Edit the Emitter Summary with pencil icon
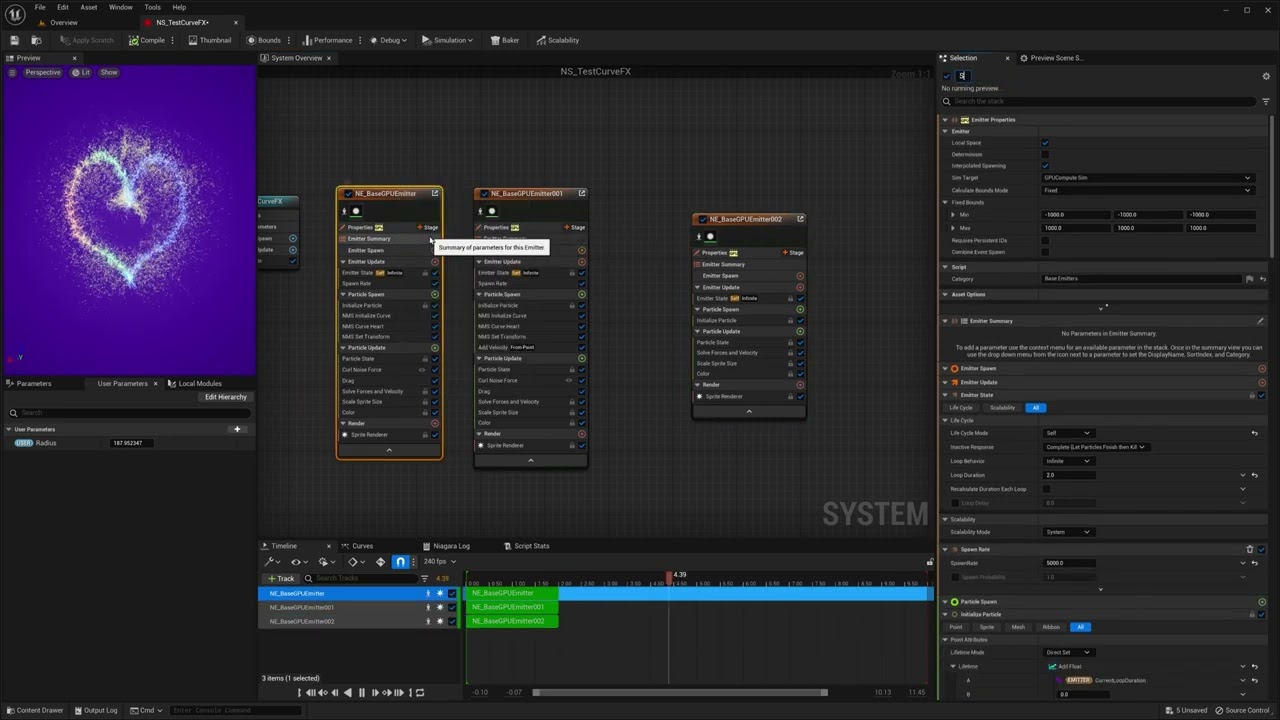Image resolution: width=1280 pixels, height=720 pixels. point(1260,321)
